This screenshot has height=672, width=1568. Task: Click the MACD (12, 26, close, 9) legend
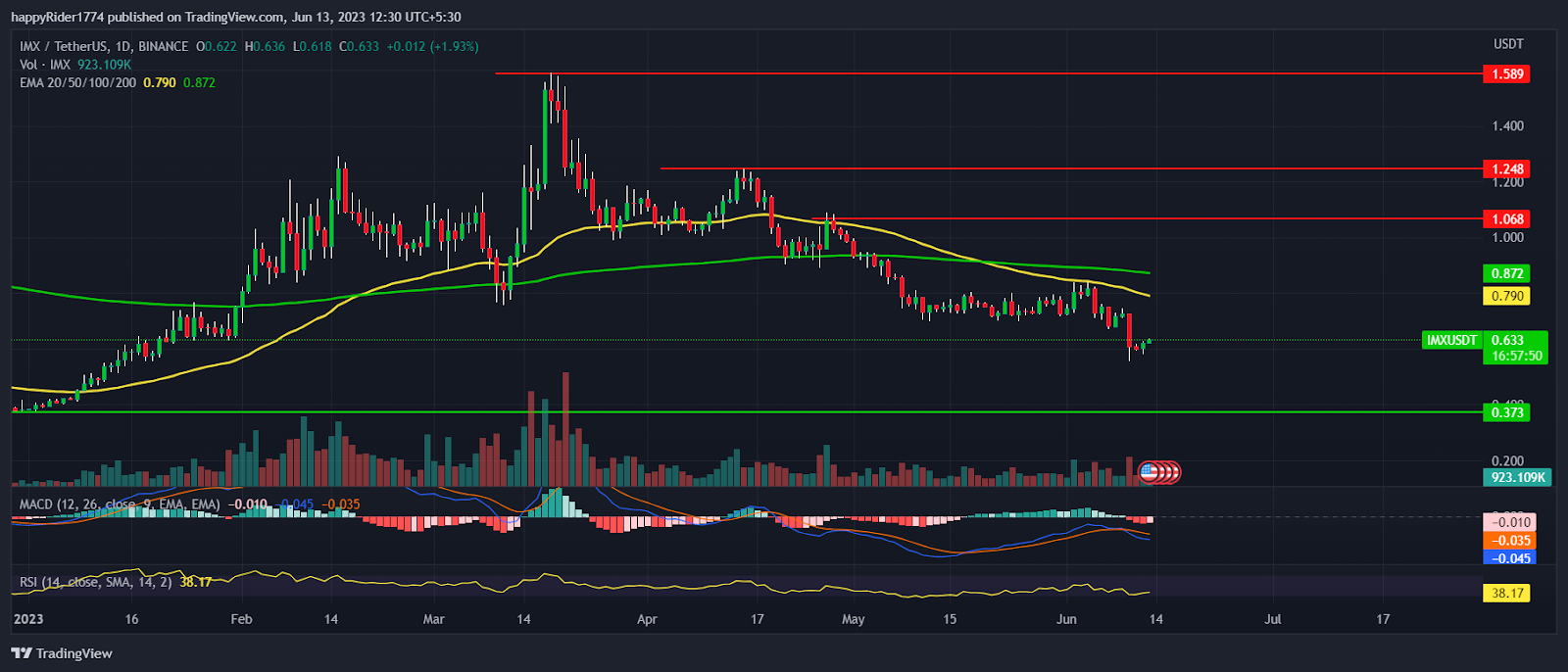point(190,504)
